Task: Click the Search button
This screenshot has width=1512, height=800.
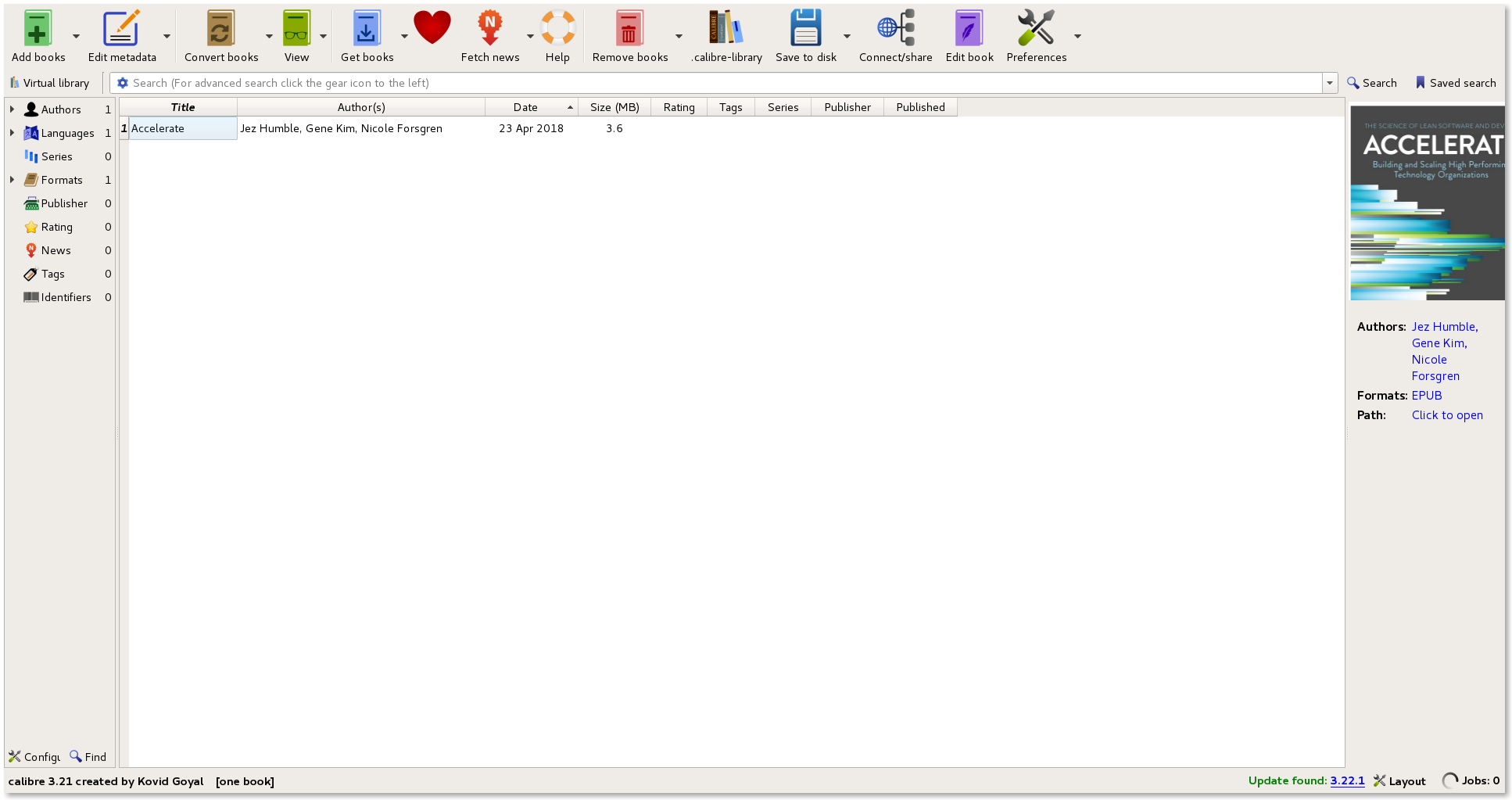Action: coord(1371,83)
